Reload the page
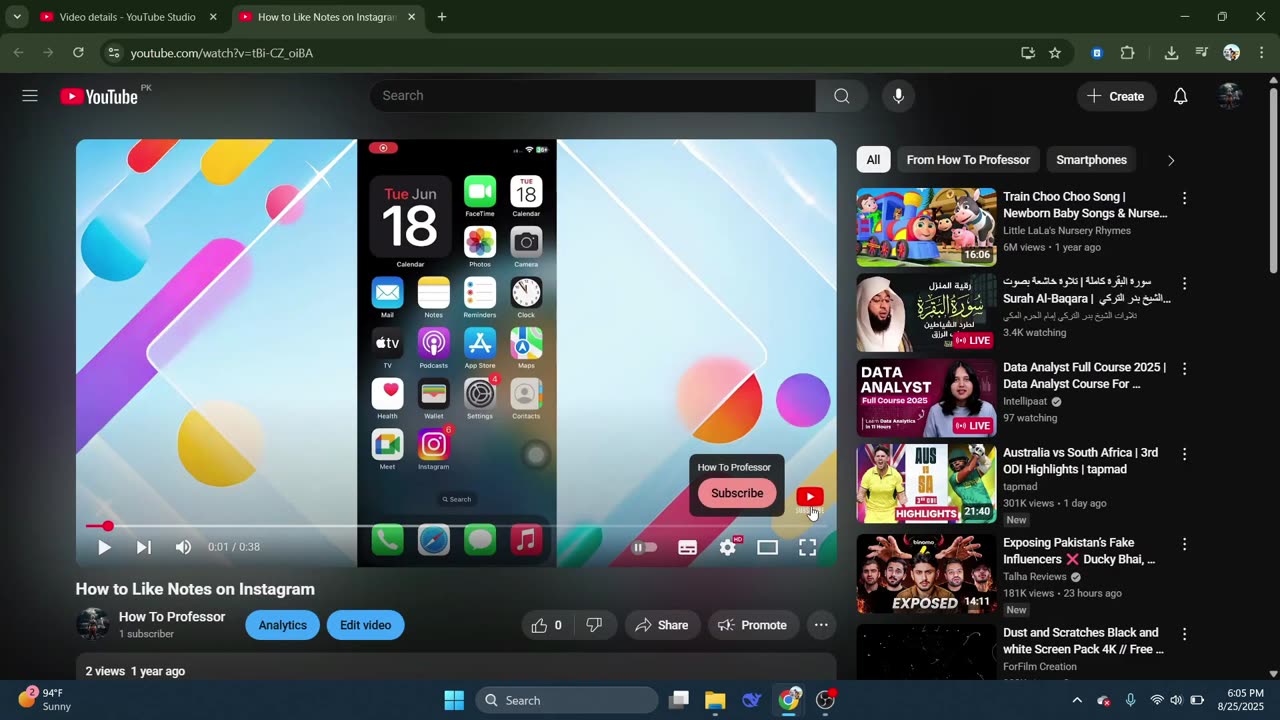Screen dimensions: 1280x720 point(78,53)
